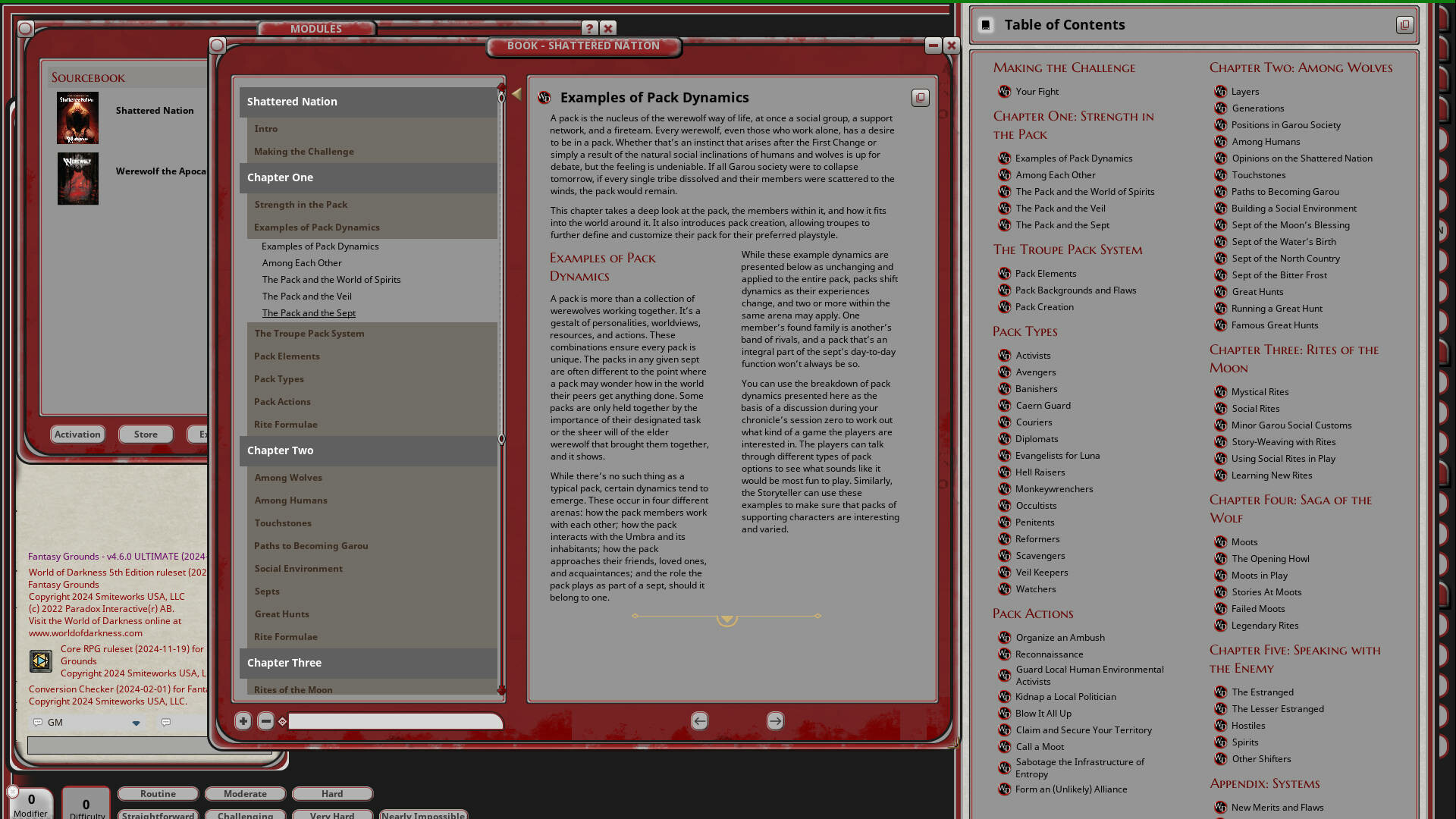Click the Activation button in the Sourcebook window
Image resolution: width=1456 pixels, height=819 pixels.
(77, 434)
